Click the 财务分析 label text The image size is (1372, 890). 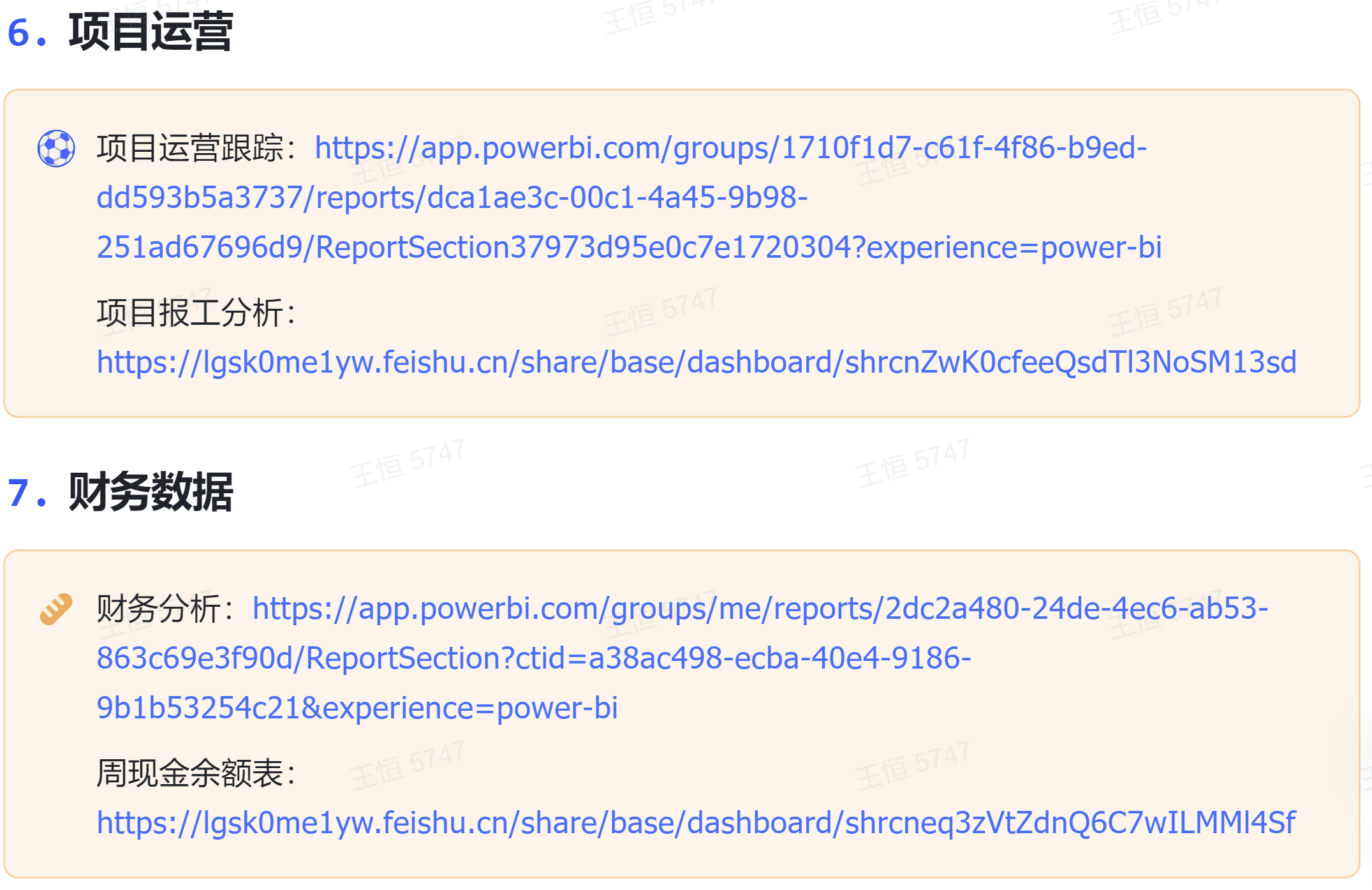(x=159, y=609)
